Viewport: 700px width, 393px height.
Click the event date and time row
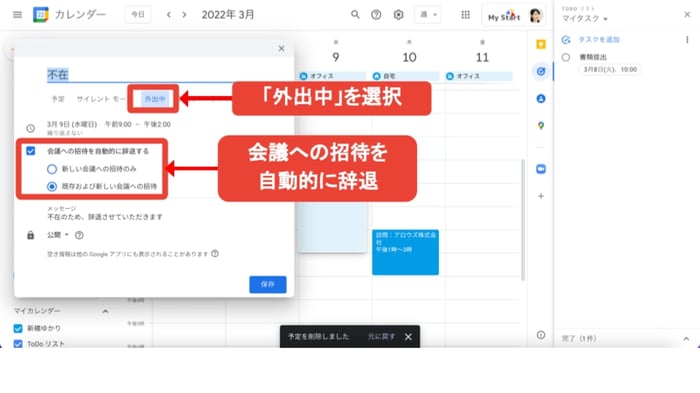[109, 124]
